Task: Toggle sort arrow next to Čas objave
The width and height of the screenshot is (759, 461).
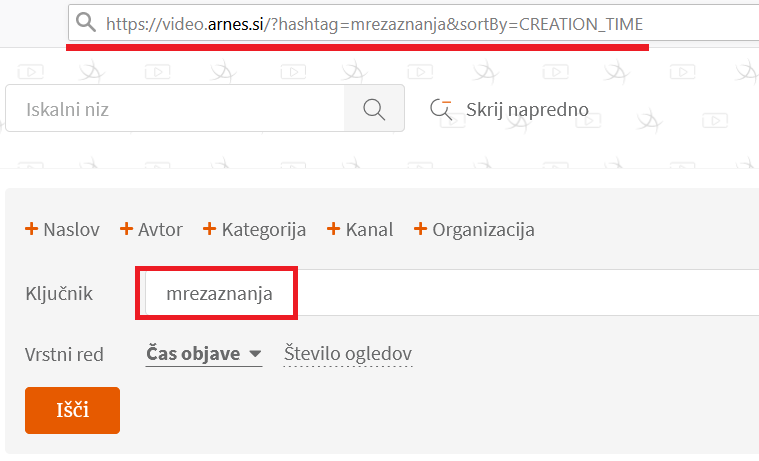Action: tap(255, 354)
